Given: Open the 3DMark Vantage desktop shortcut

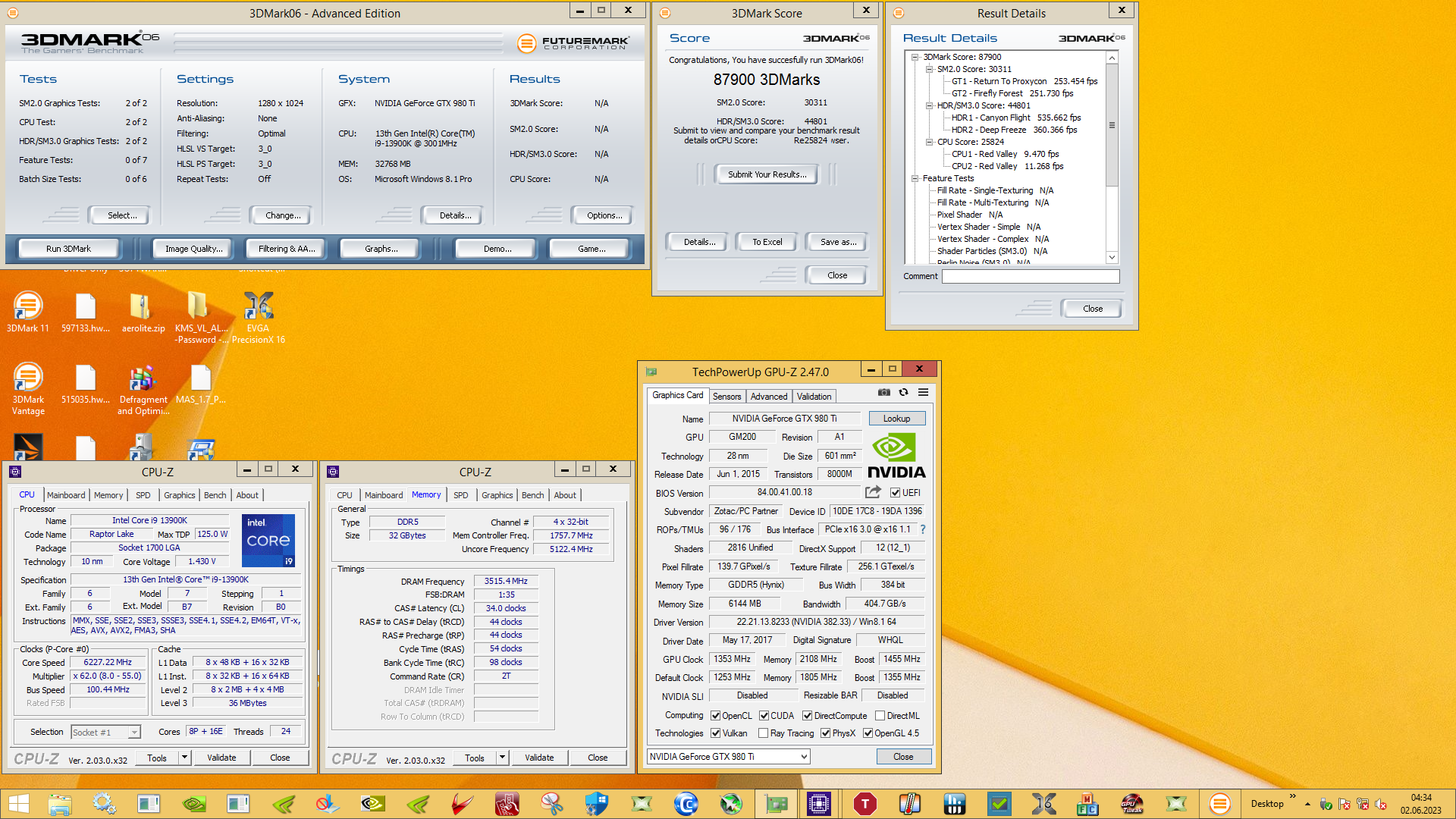Looking at the screenshot, I should pos(28,389).
